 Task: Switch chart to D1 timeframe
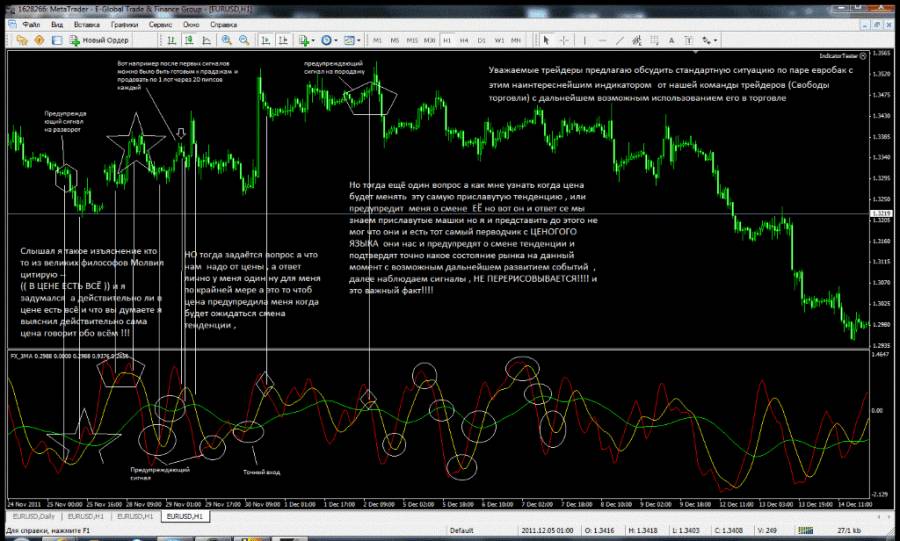pyautogui.click(x=482, y=40)
